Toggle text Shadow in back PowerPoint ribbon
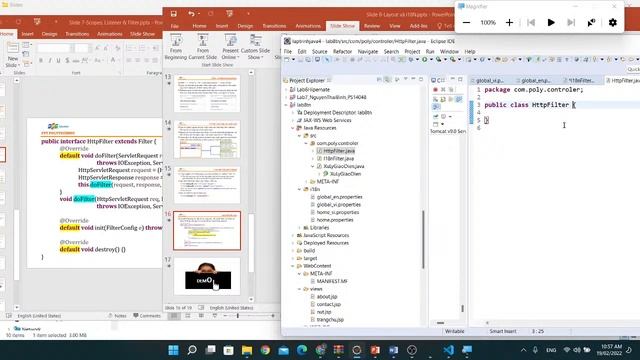 67,61
